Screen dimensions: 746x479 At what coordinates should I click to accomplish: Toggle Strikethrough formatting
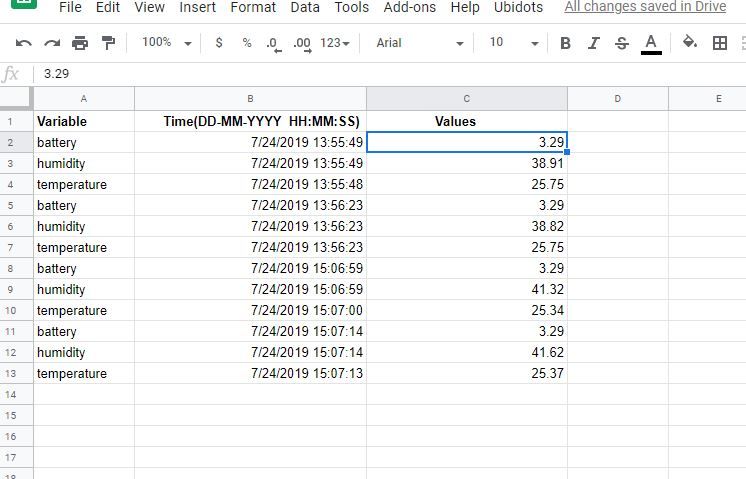tap(621, 43)
